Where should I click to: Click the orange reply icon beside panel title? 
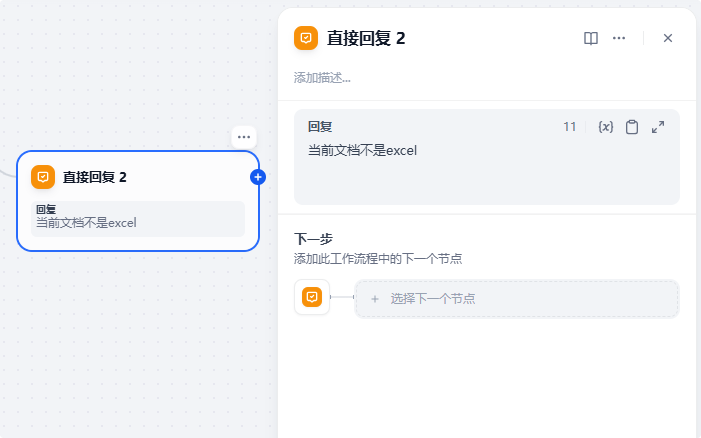[x=306, y=38]
